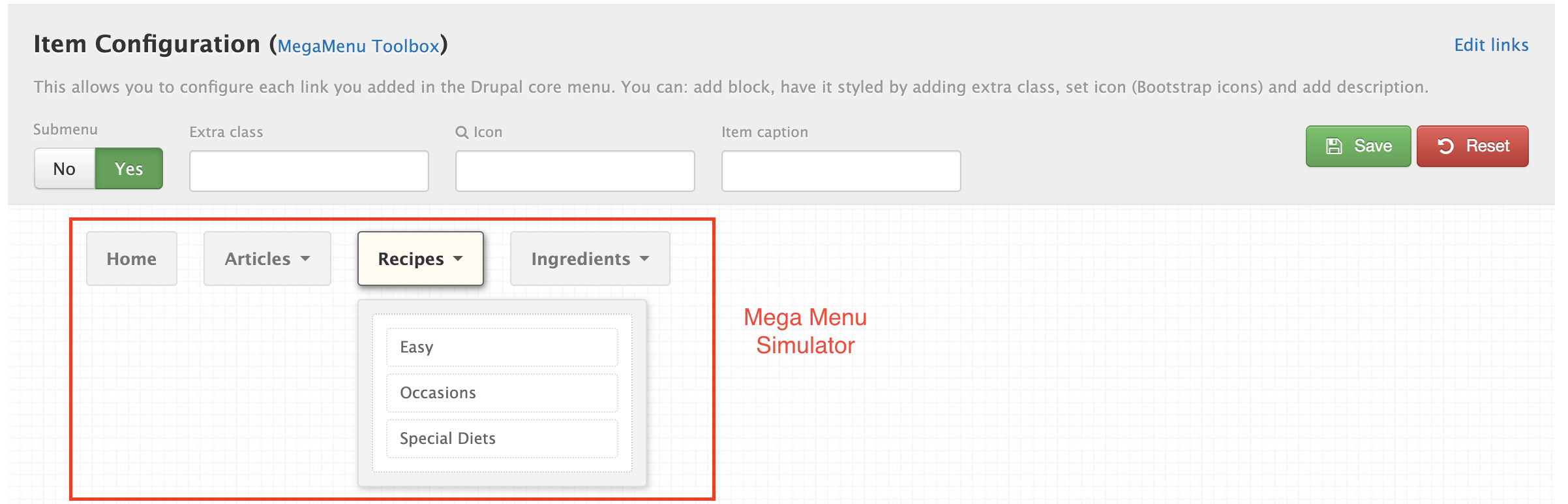Viewport: 1568px width, 504px height.
Task: Collapse the Recipes dropdown caret
Action: [459, 259]
